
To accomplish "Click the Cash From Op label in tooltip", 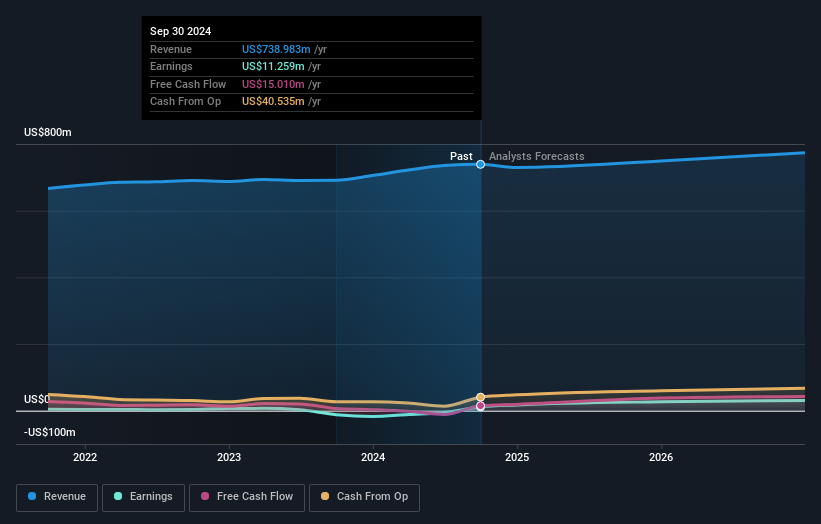I will point(185,102).
